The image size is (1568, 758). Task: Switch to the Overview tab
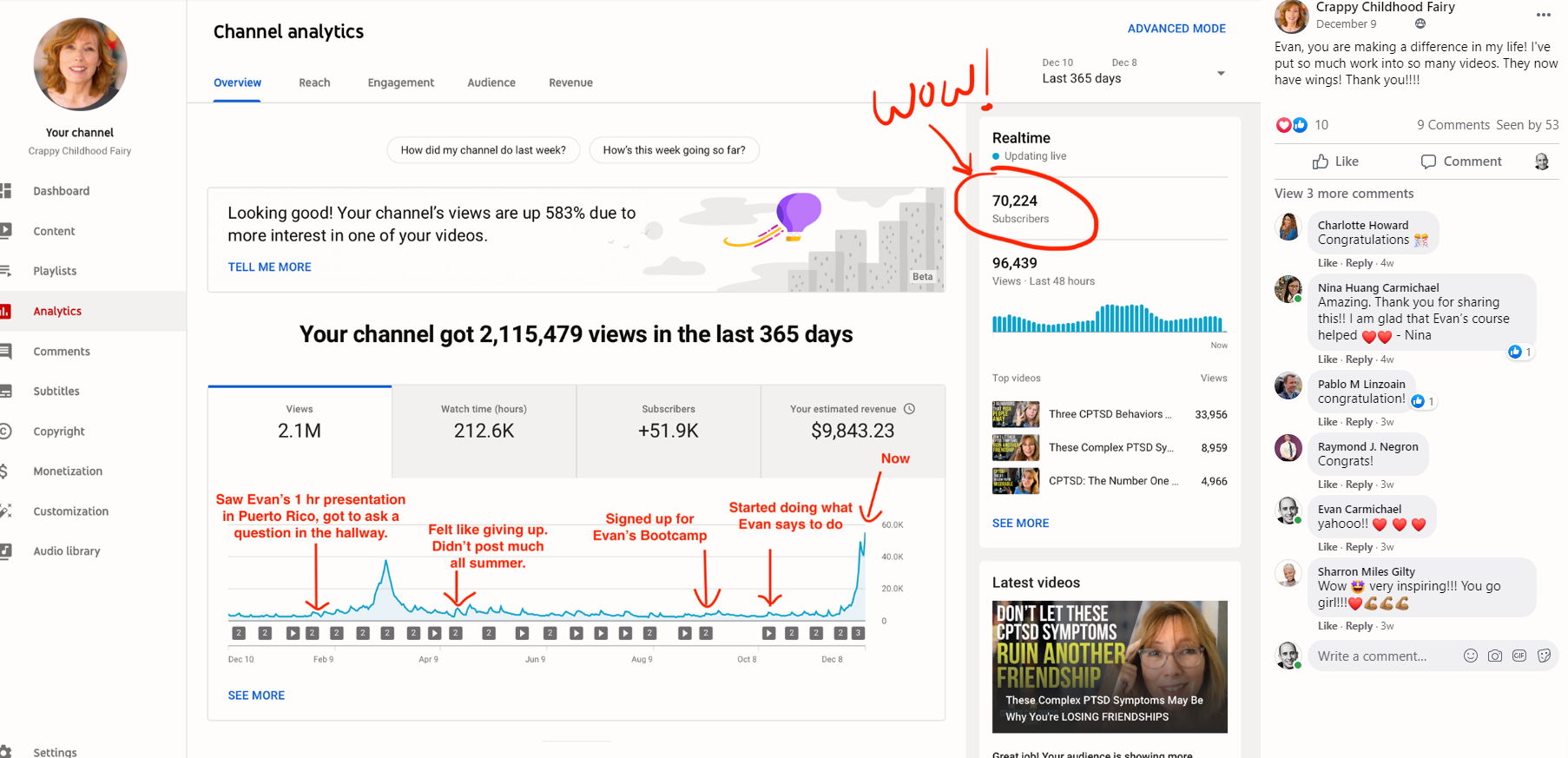[237, 82]
